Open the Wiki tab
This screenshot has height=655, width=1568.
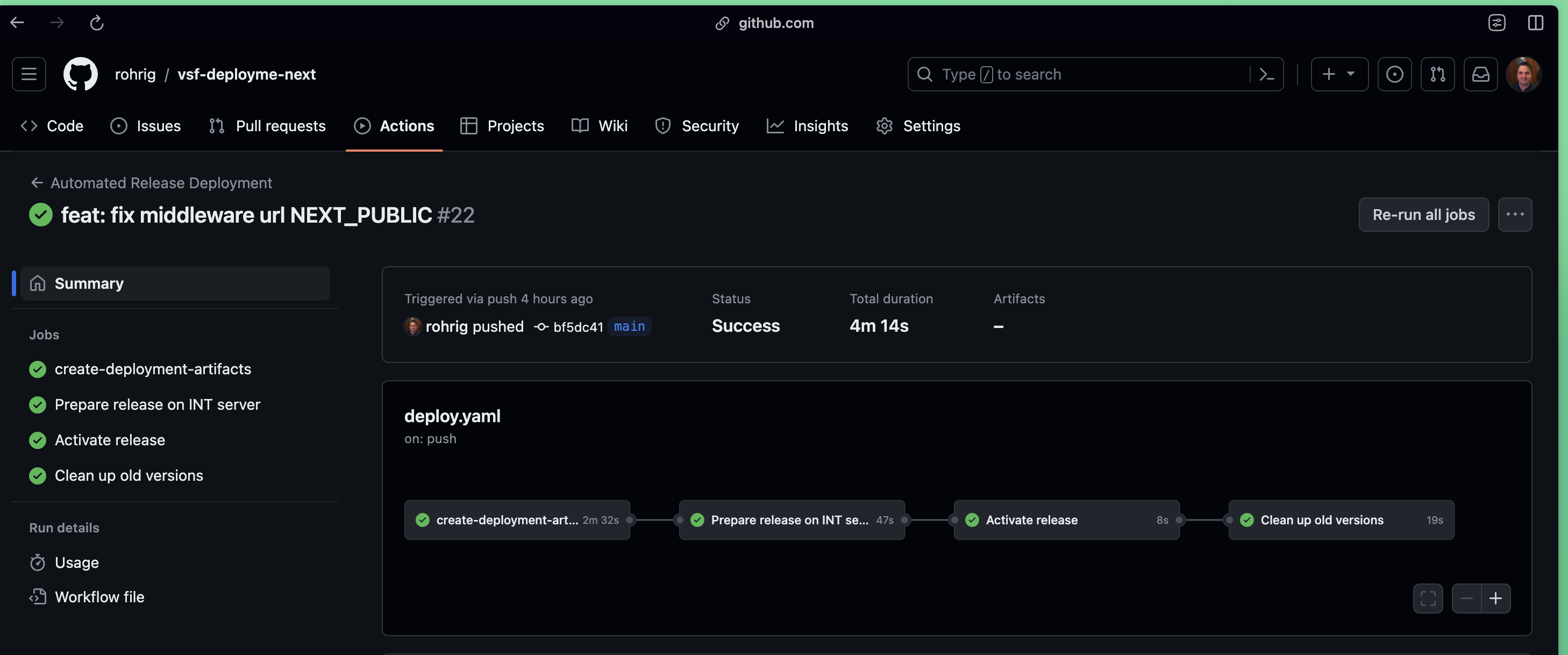tap(600, 126)
